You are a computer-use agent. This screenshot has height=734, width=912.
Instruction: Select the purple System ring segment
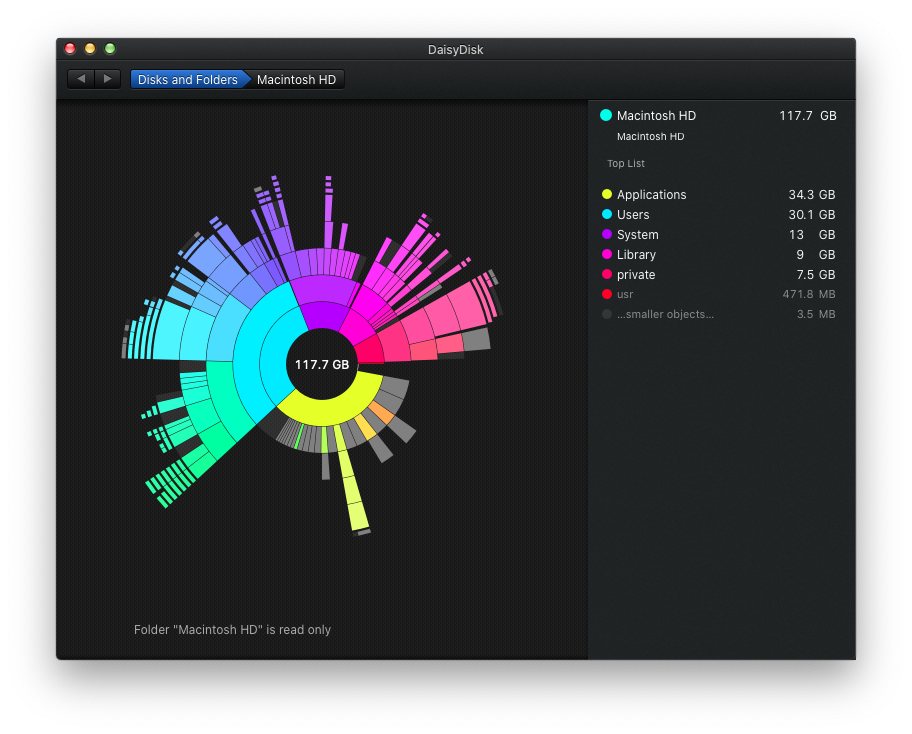322,315
